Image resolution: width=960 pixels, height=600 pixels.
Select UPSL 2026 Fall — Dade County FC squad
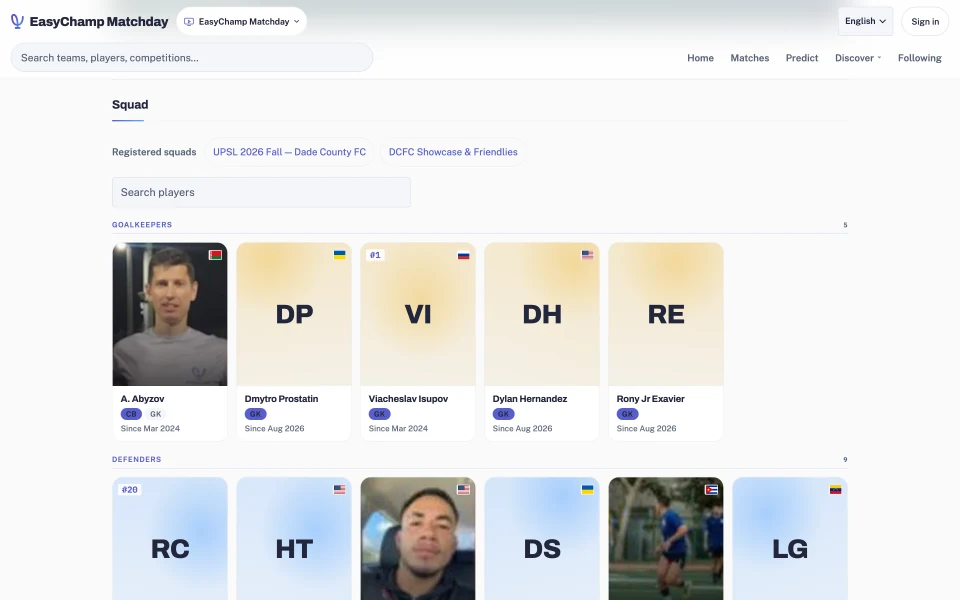[290, 152]
